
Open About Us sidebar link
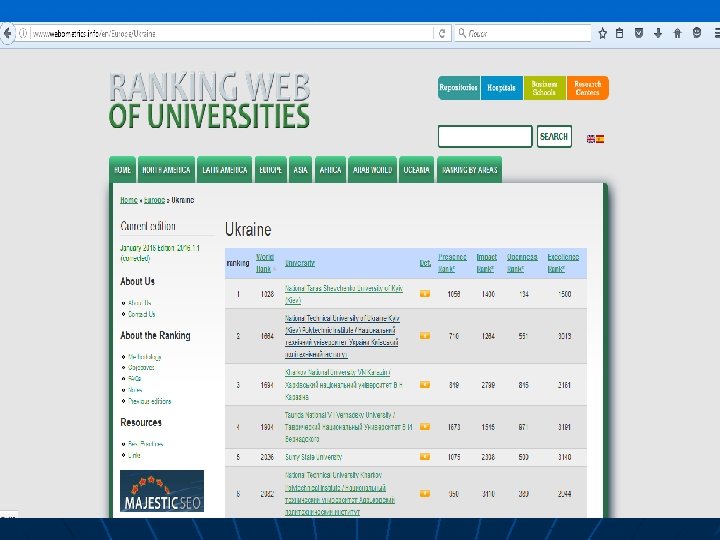[x=139, y=303]
